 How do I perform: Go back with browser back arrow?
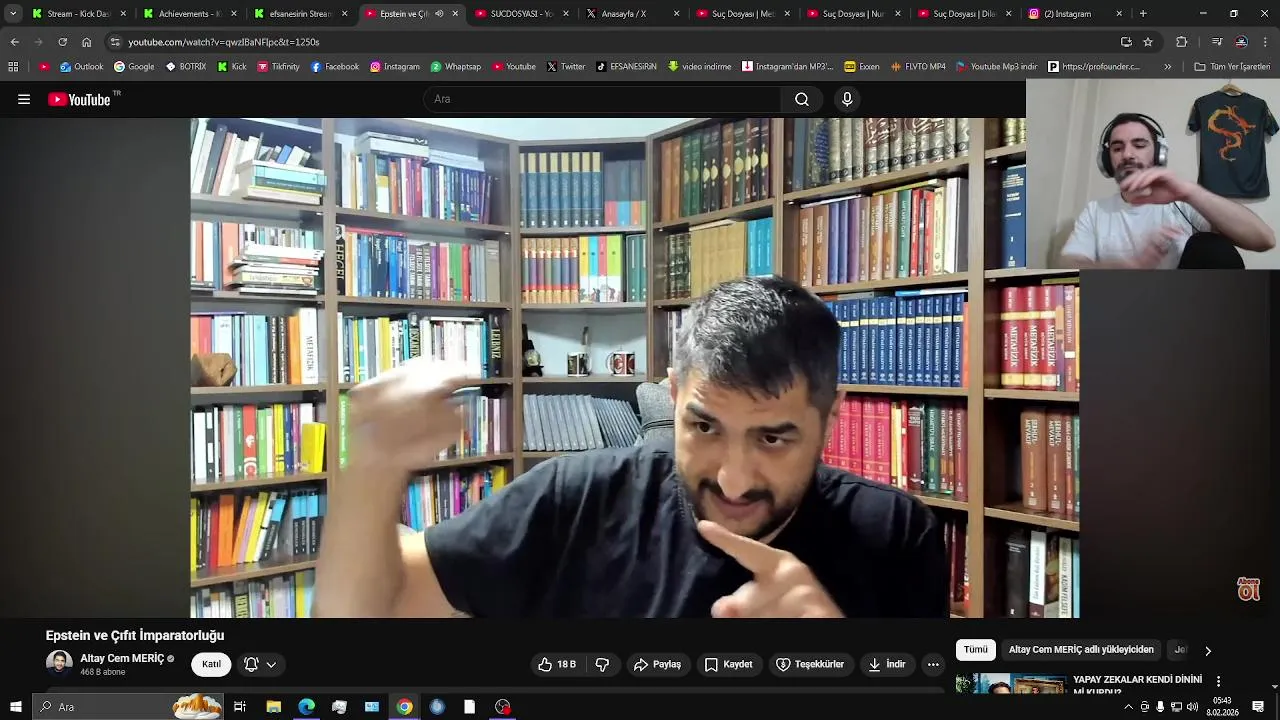[14, 42]
